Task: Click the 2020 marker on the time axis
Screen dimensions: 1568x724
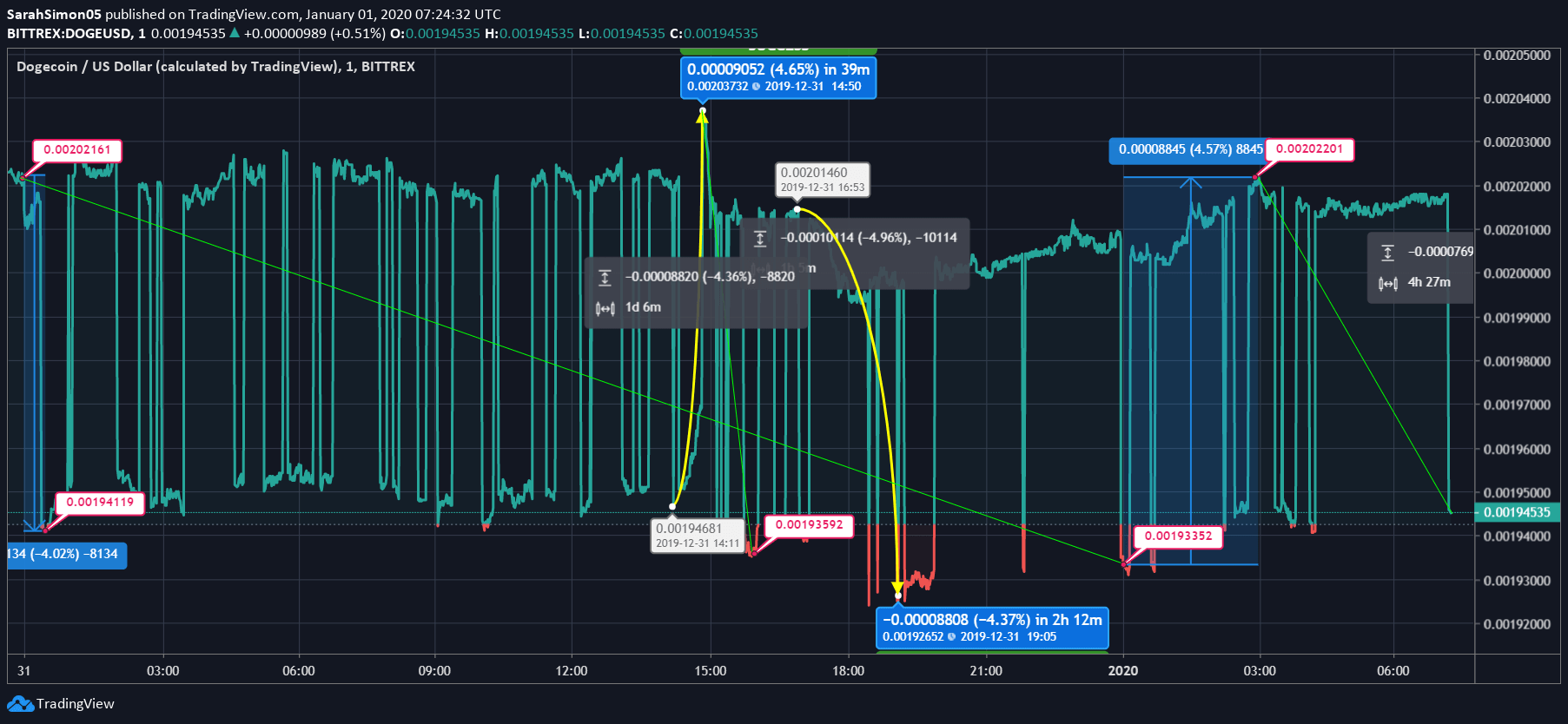Action: 1122,671
